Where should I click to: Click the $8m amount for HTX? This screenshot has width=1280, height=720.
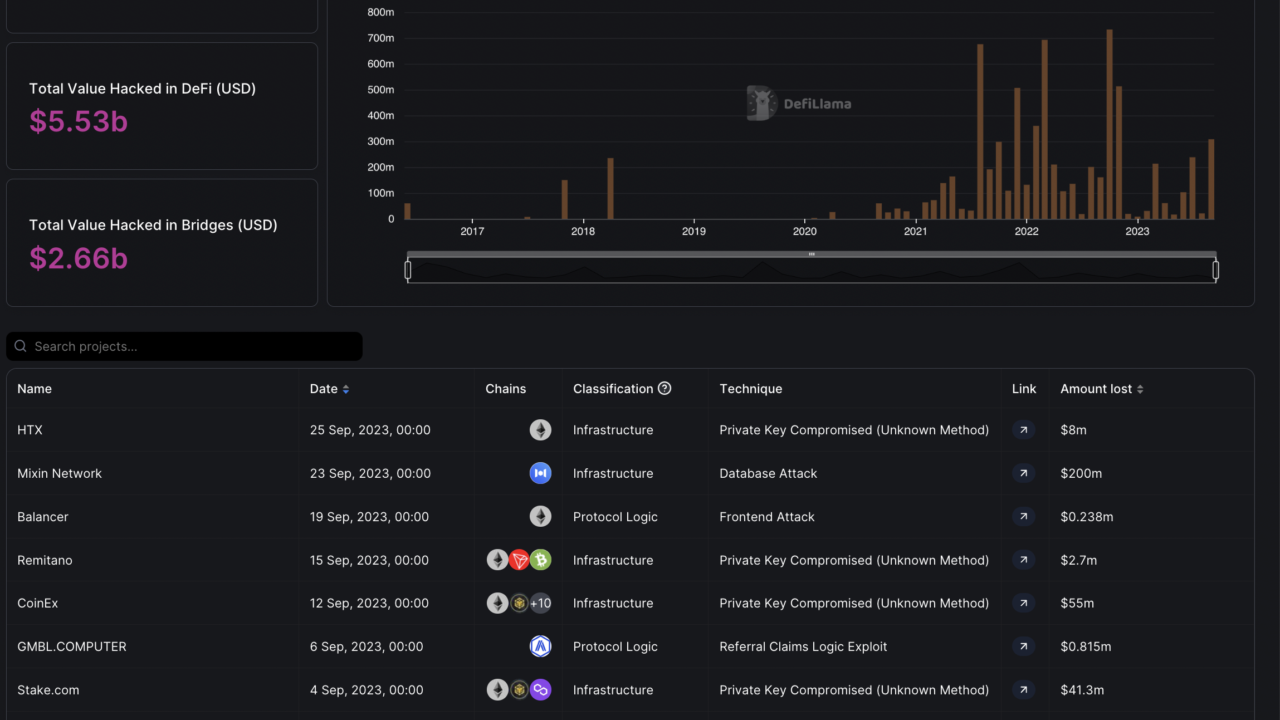(x=1073, y=430)
